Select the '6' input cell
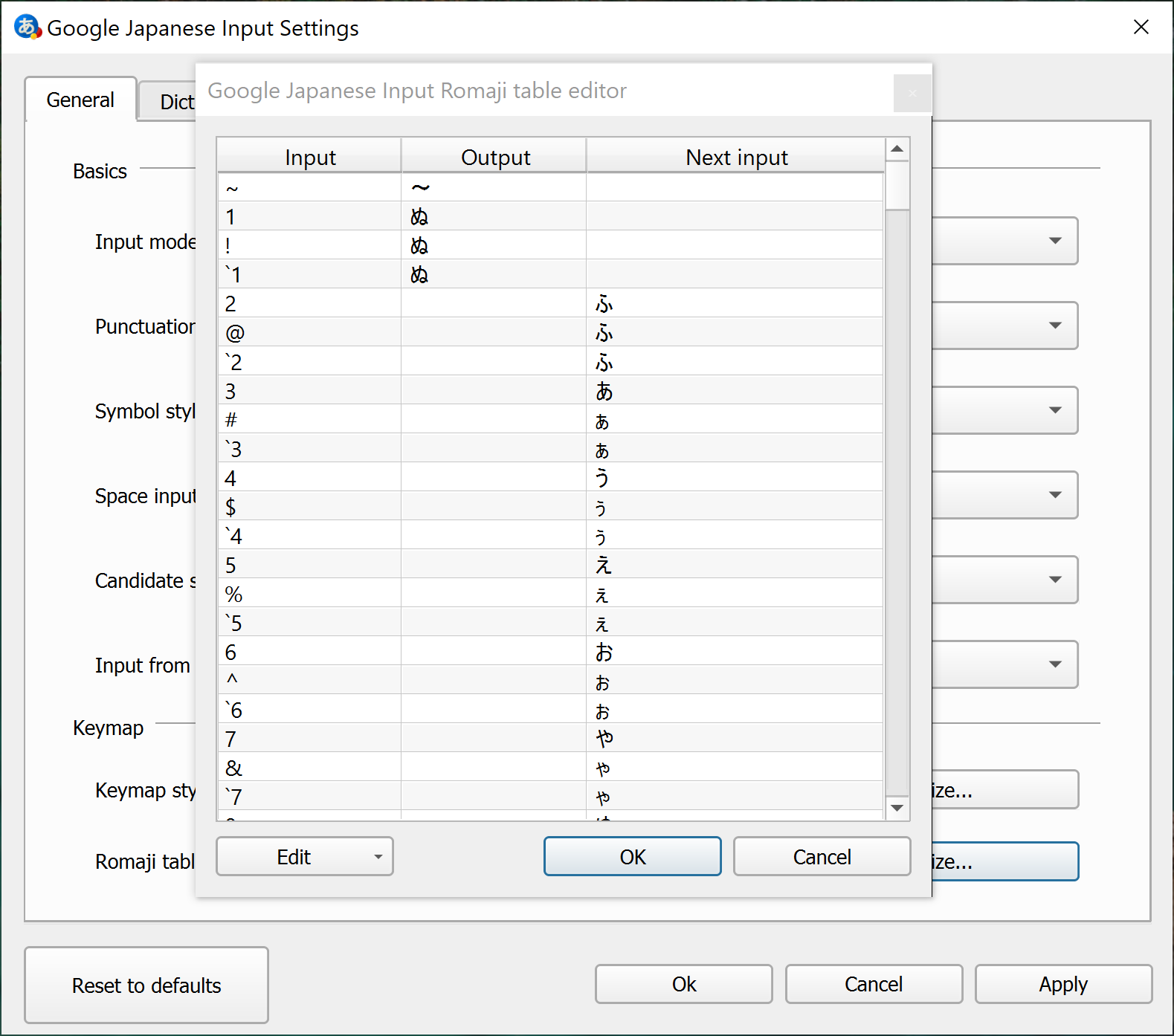Viewport: 1174px width, 1036px height. click(x=310, y=652)
